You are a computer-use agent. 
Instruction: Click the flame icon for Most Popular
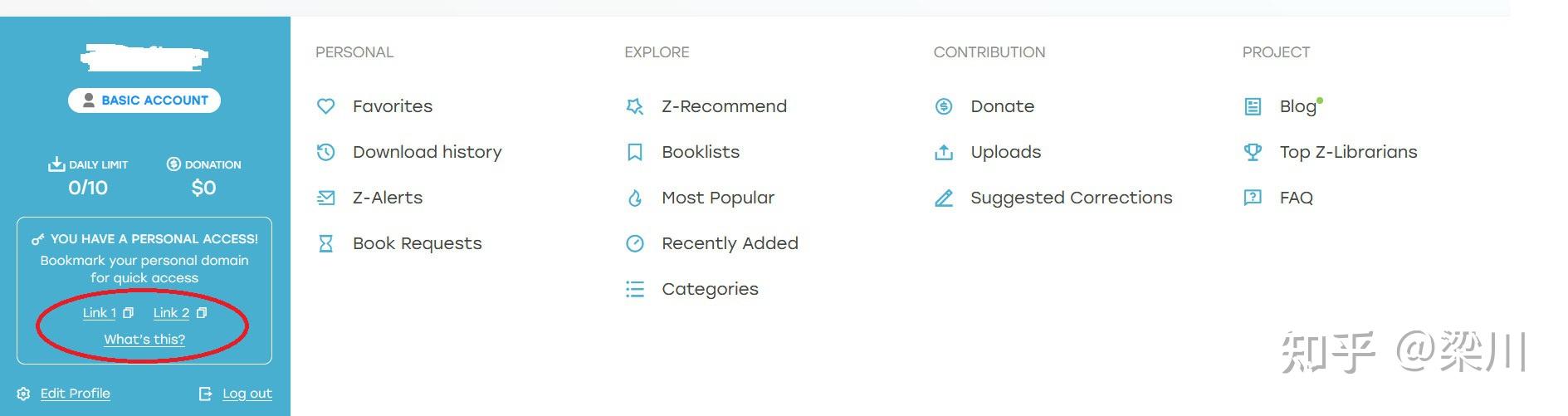635,198
